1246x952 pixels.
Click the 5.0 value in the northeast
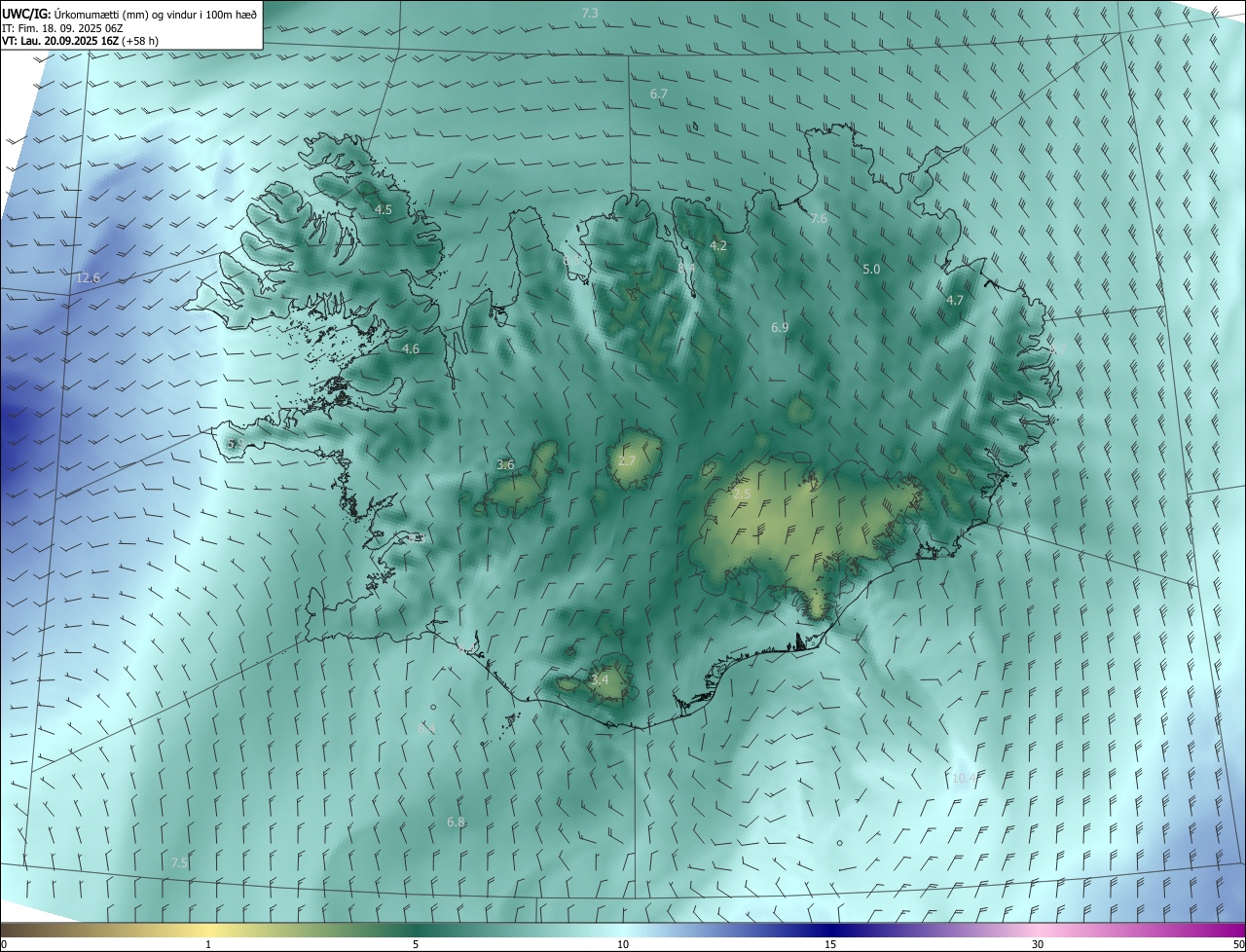pyautogui.click(x=871, y=269)
